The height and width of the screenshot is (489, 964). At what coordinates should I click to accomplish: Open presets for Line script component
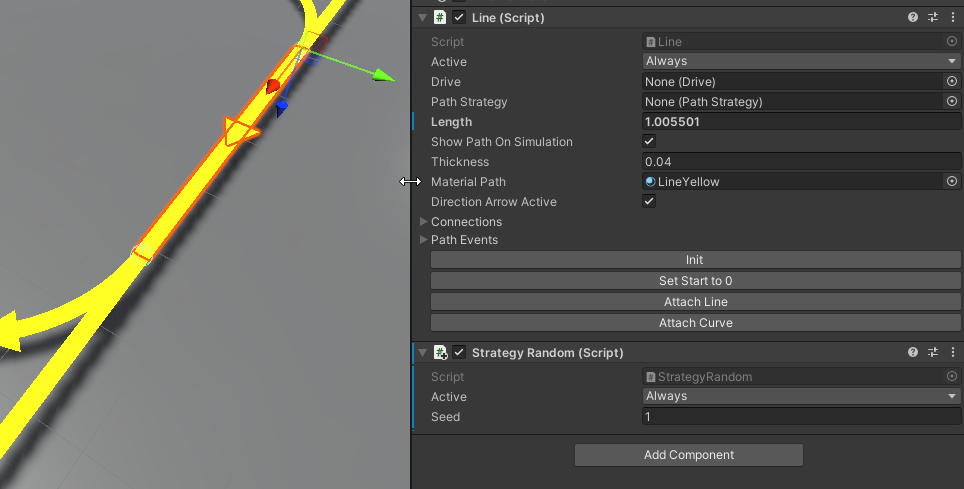933,18
